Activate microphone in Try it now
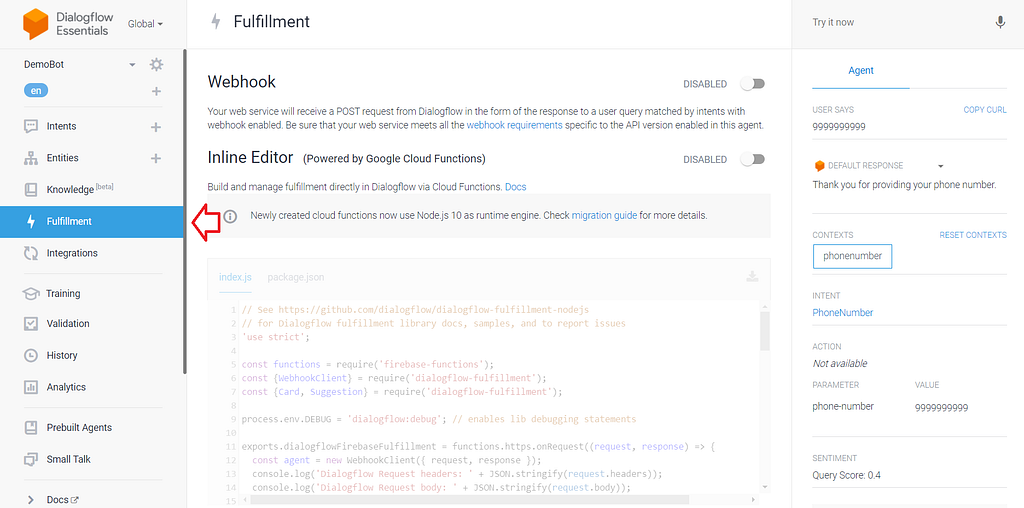Image resolution: width=1024 pixels, height=508 pixels. 1000,22
